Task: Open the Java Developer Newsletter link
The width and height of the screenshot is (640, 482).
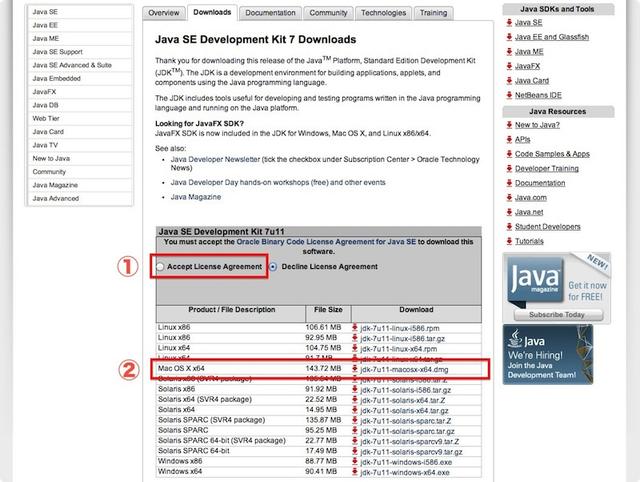Action: (x=215, y=160)
